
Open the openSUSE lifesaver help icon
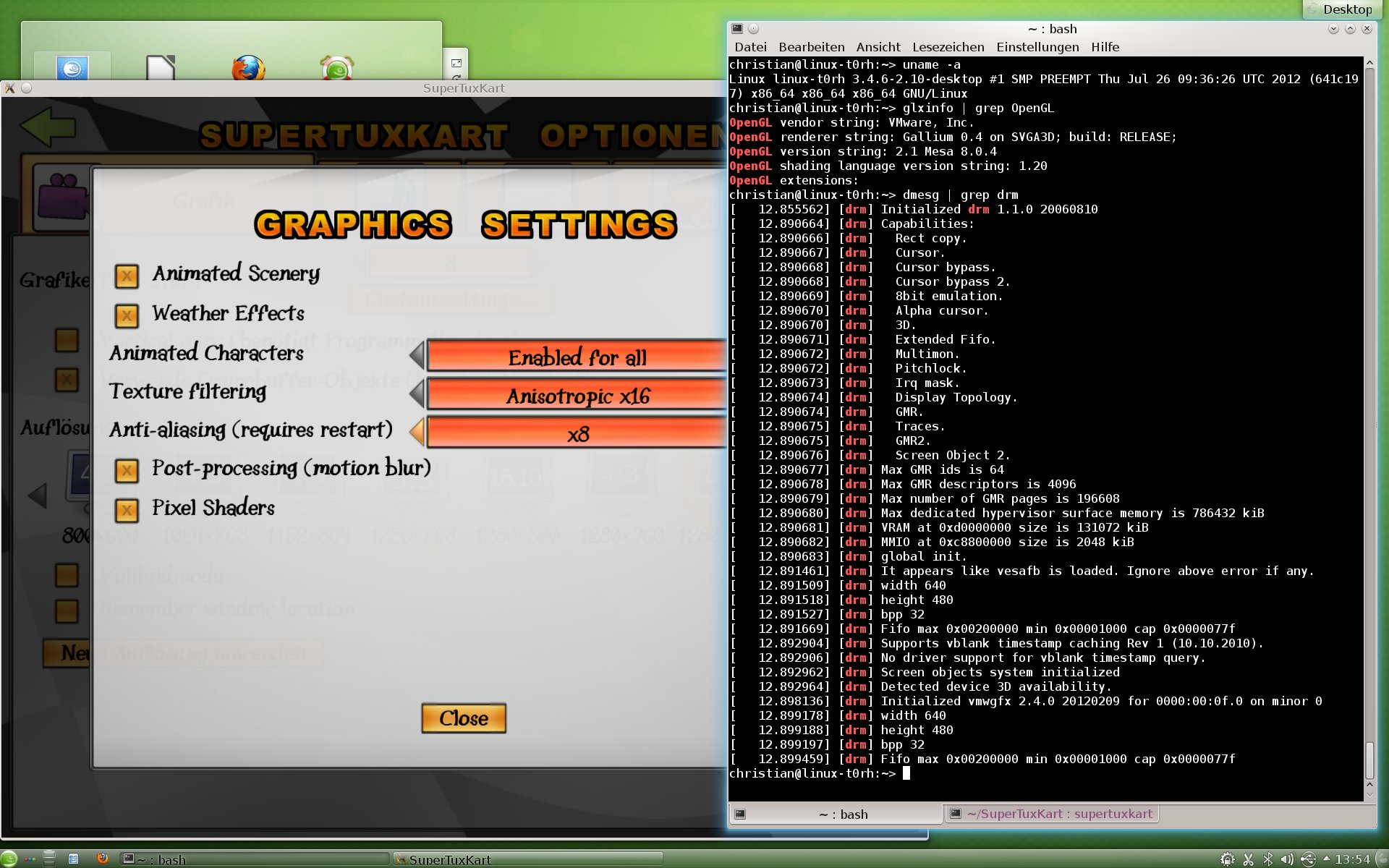coord(336,69)
